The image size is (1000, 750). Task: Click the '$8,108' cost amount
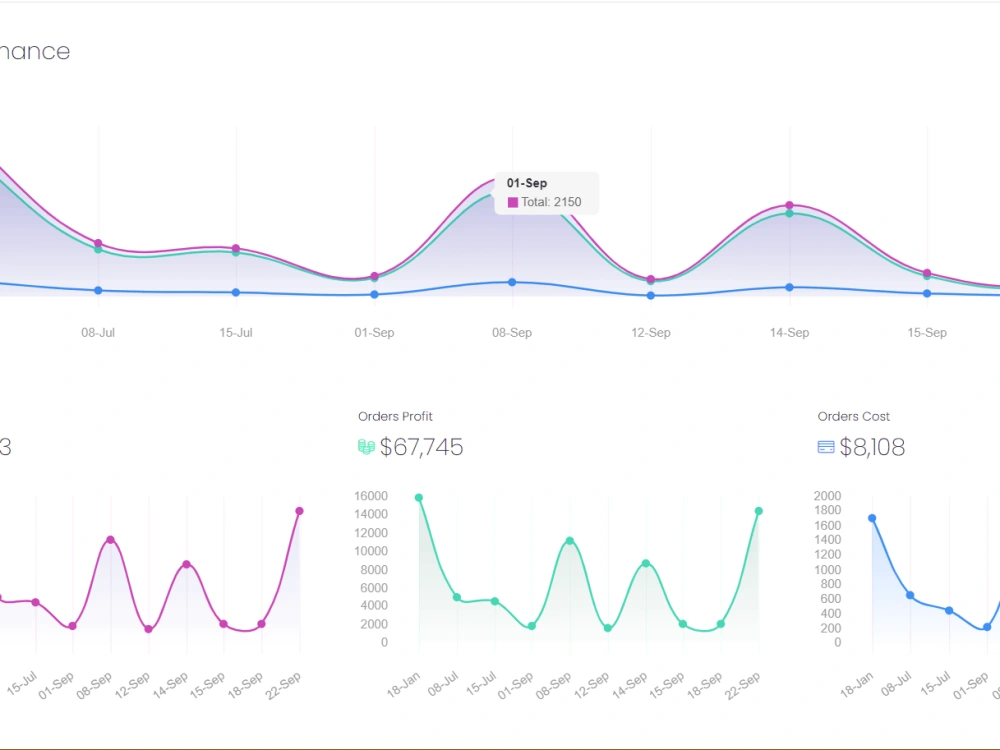tap(872, 447)
